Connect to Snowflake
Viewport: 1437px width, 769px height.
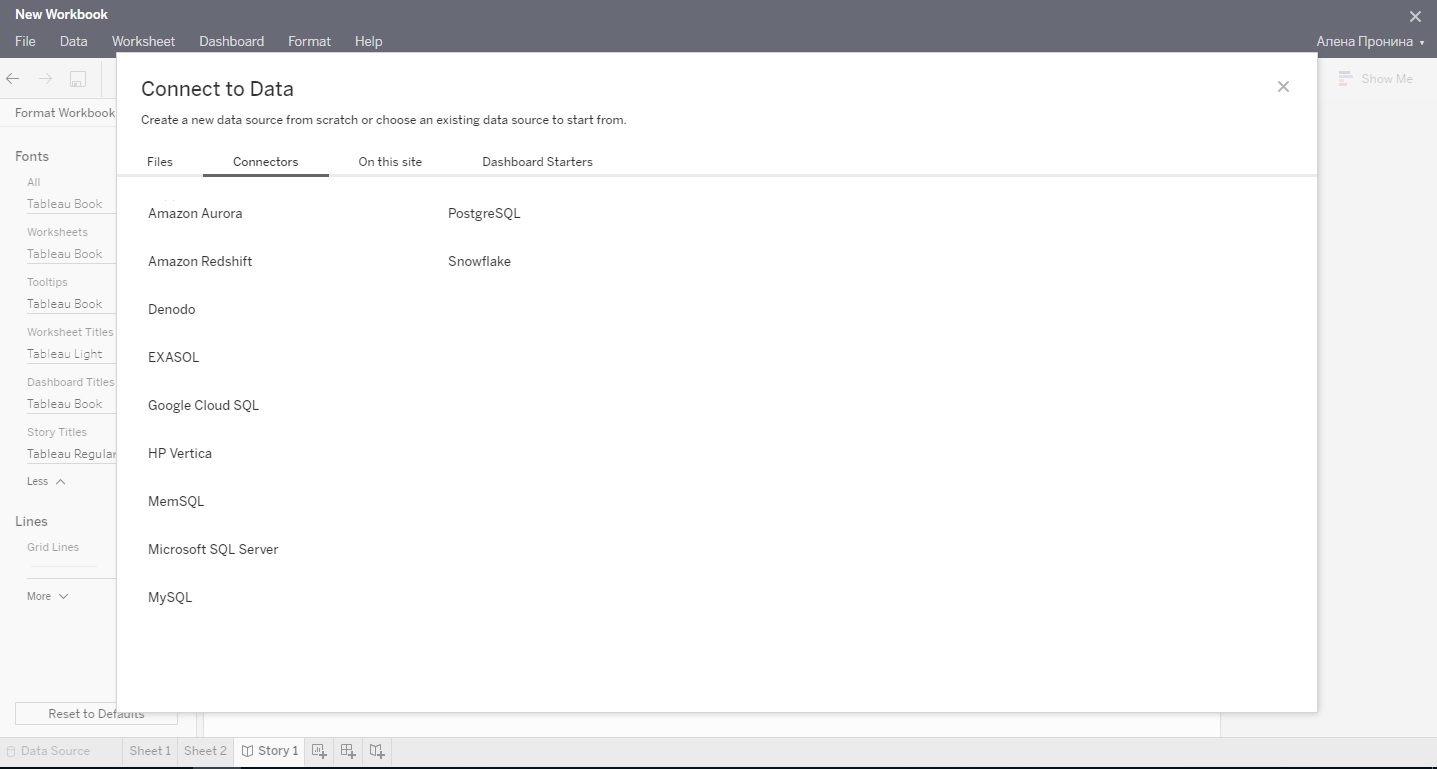(479, 261)
